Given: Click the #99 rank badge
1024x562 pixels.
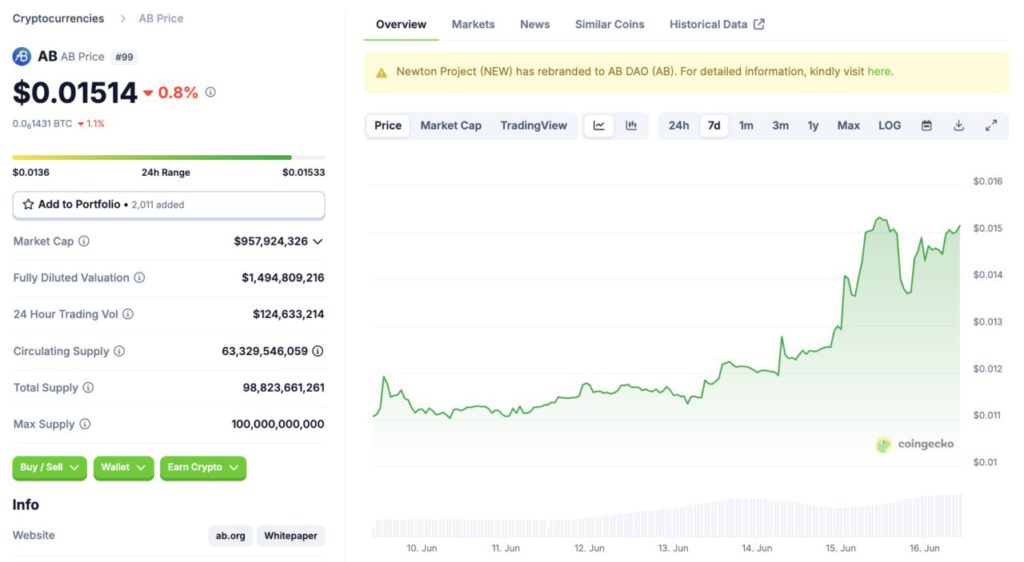Looking at the screenshot, I should (x=124, y=57).
